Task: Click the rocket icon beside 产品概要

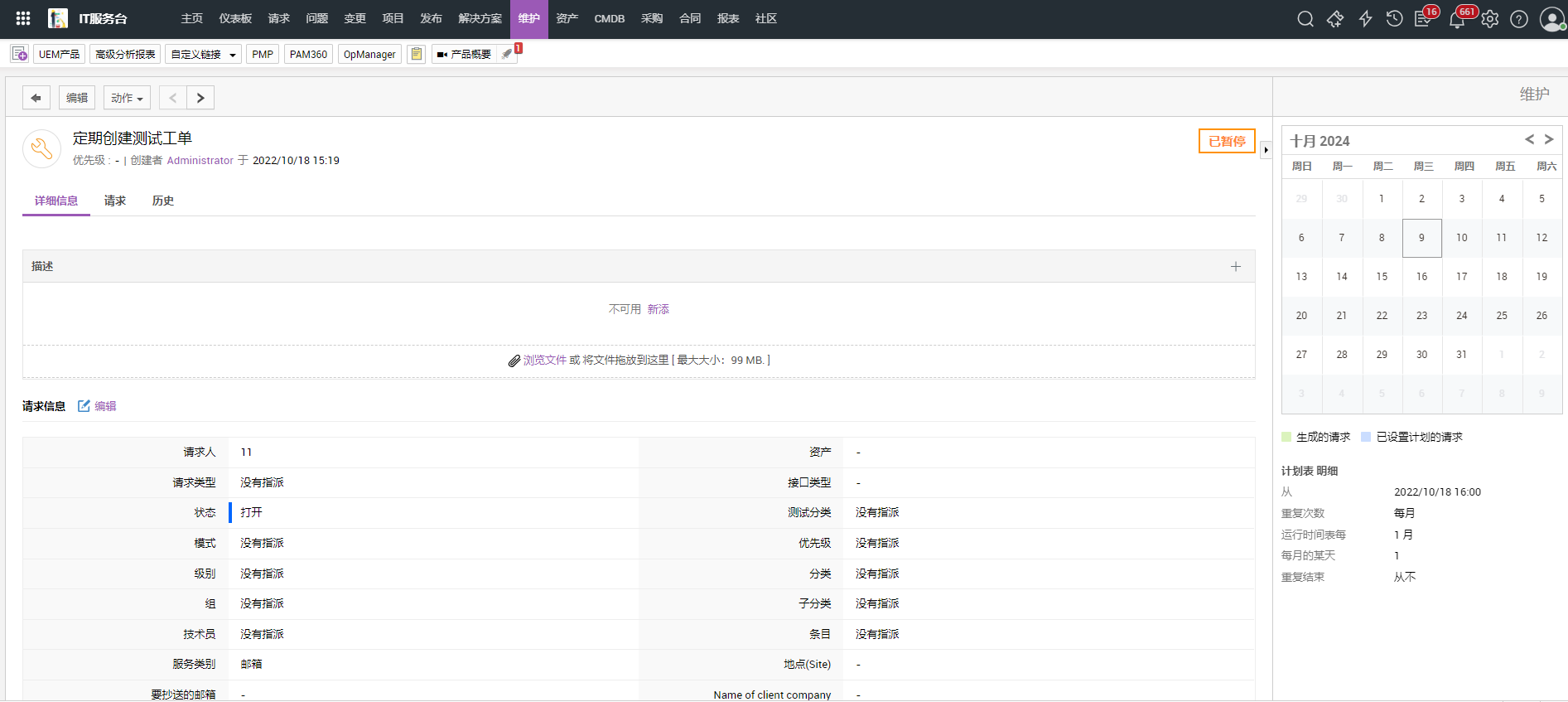Action: tap(507, 55)
